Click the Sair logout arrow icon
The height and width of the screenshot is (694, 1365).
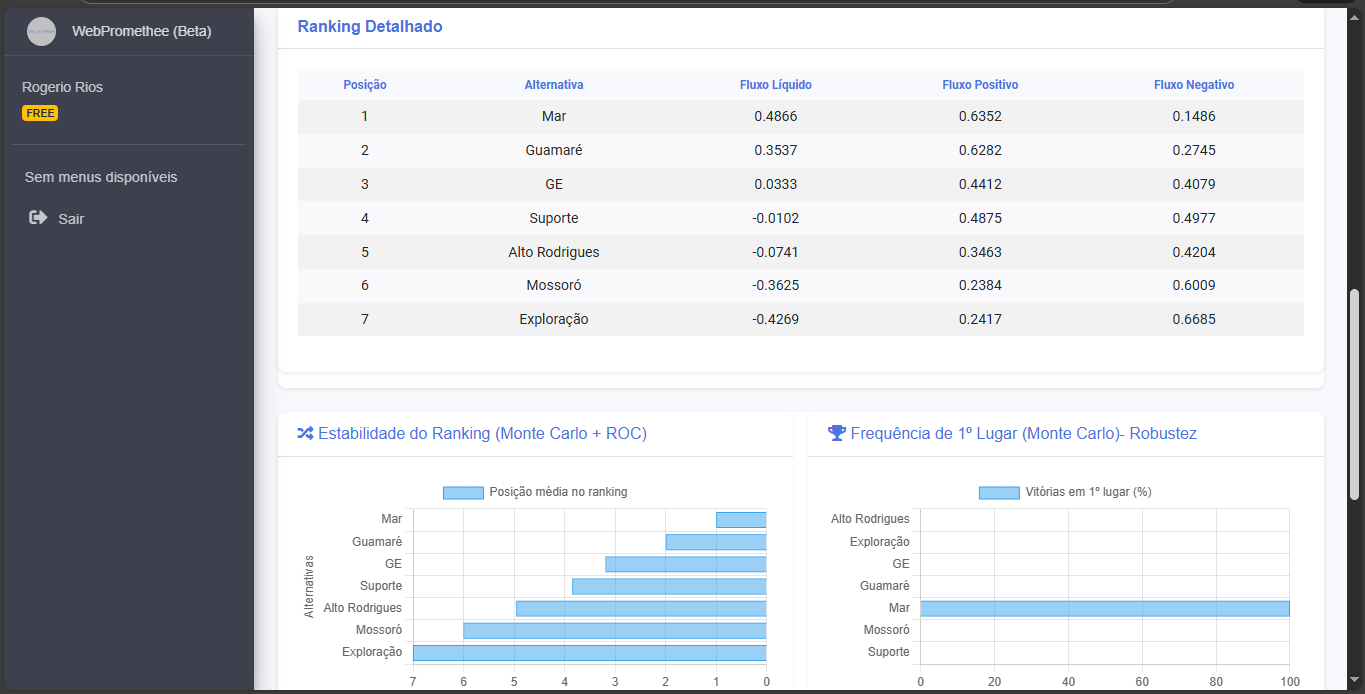[x=39, y=218]
